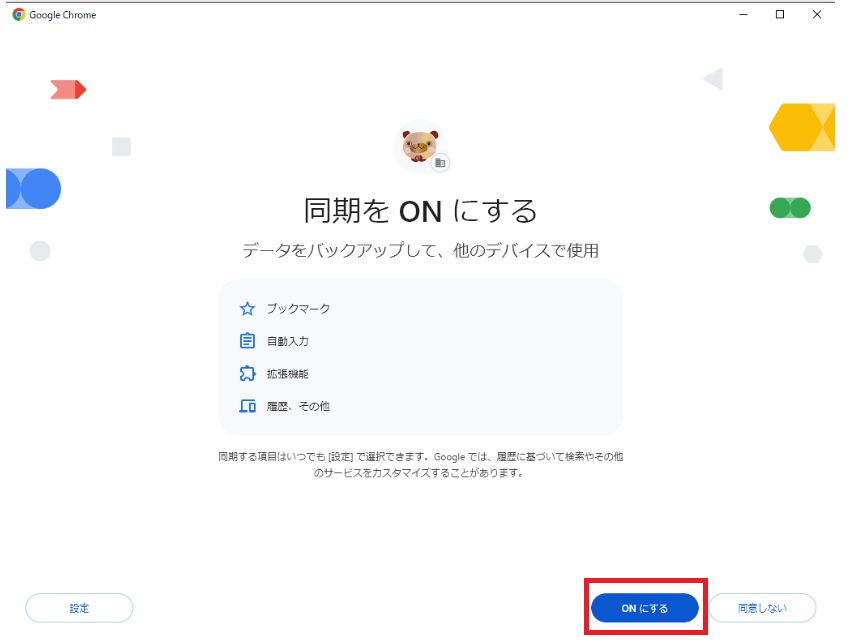Click the Google Chrome logo in title bar
848x644 pixels.
[x=18, y=15]
